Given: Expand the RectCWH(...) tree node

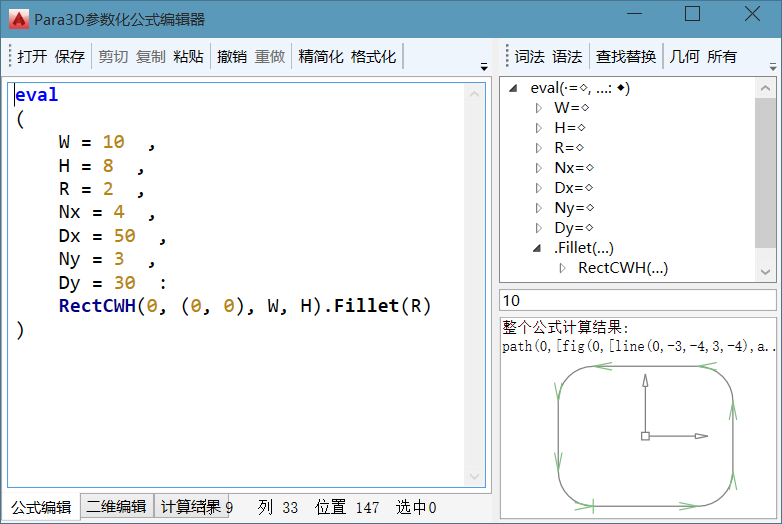Looking at the screenshot, I should (563, 268).
